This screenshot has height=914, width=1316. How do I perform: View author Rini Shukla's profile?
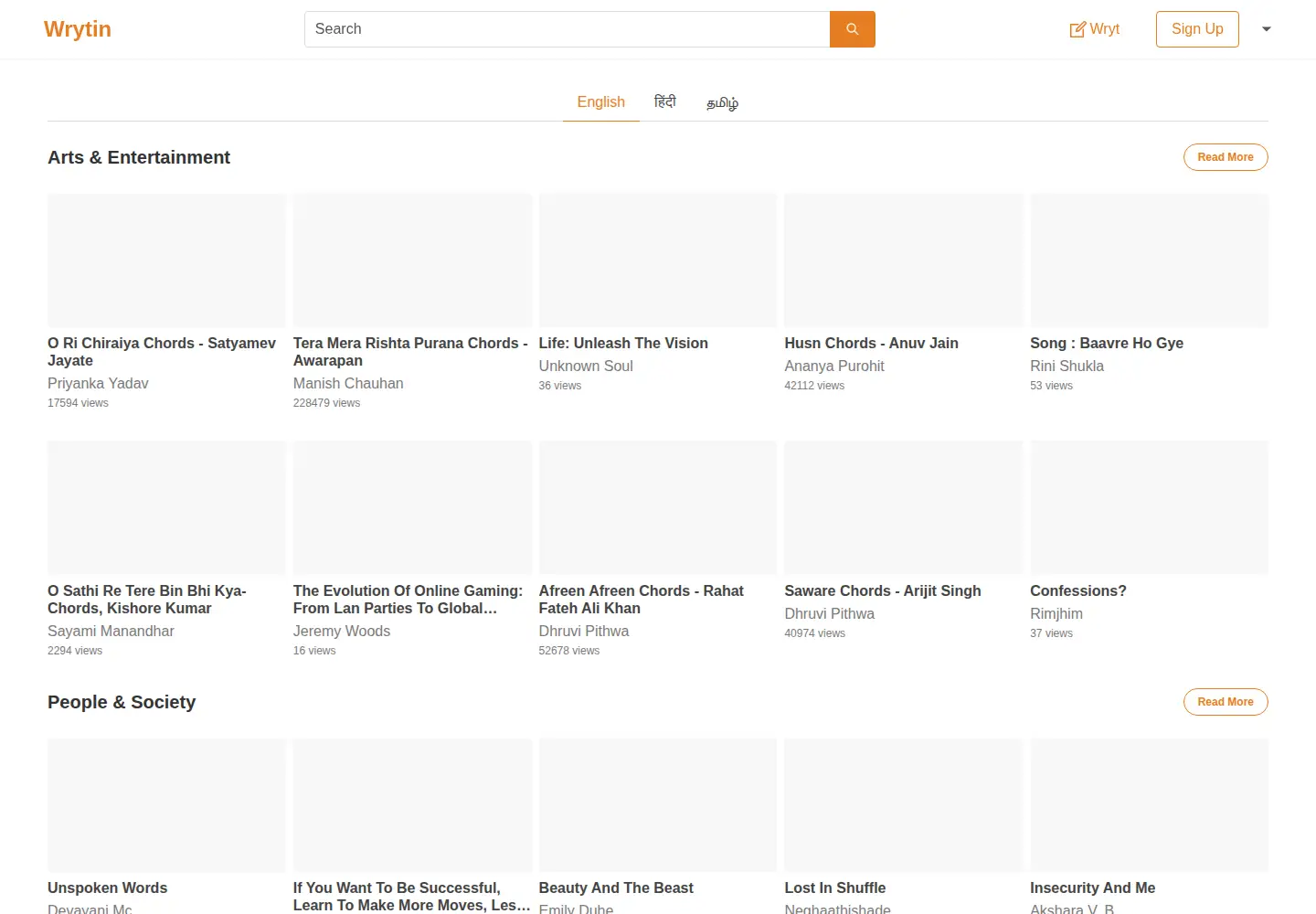click(1067, 367)
